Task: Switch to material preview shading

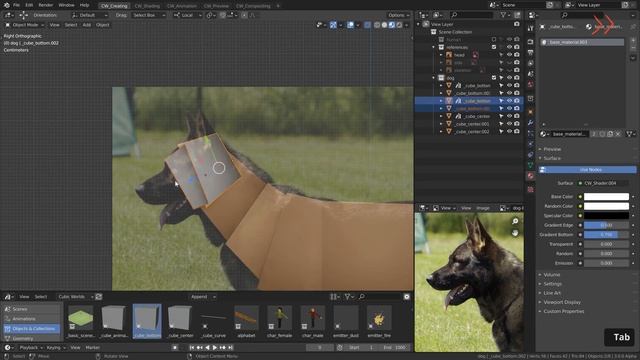Action: pos(391,25)
